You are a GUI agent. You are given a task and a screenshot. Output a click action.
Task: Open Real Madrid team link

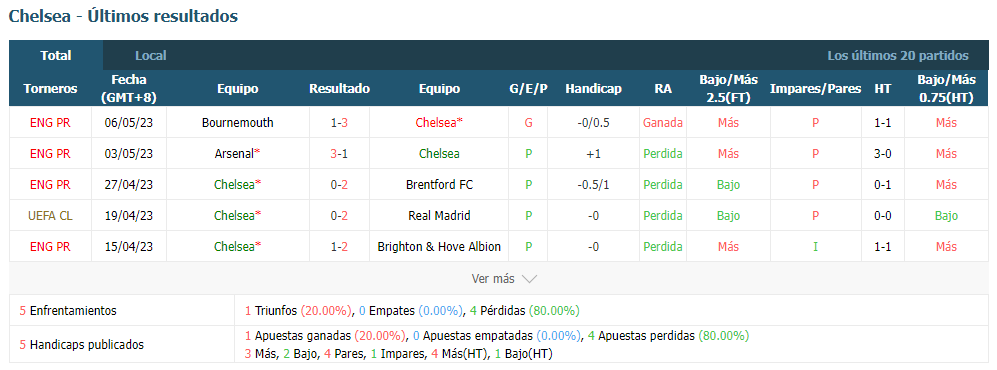439,216
